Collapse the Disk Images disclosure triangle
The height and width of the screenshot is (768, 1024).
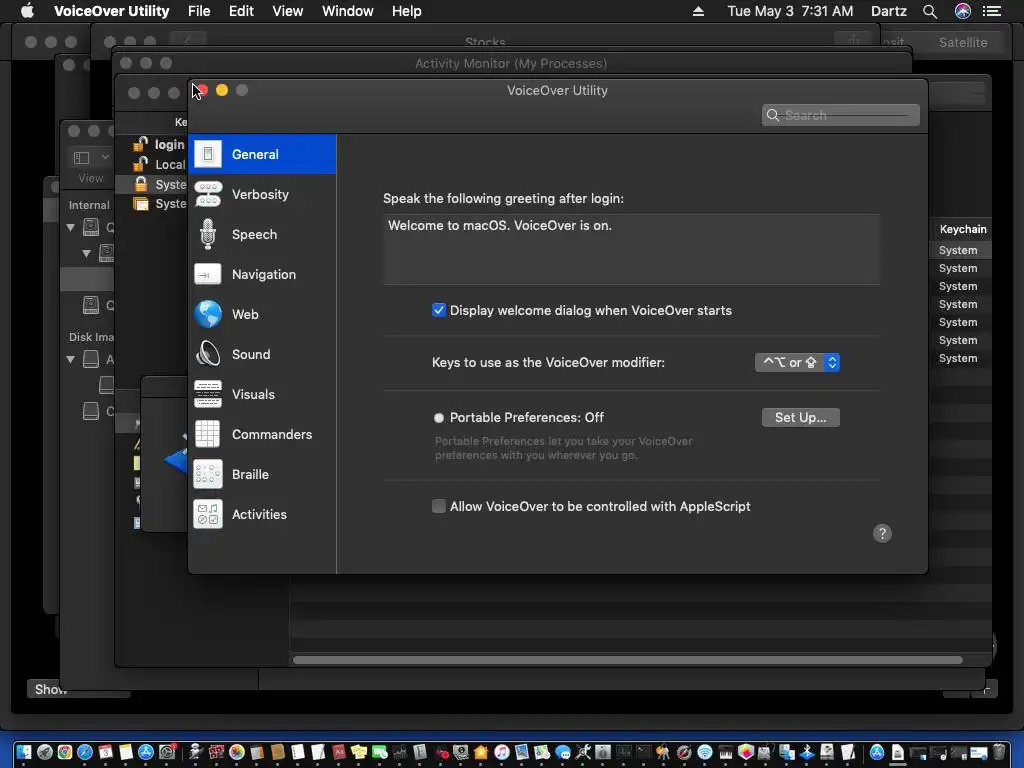[71, 359]
